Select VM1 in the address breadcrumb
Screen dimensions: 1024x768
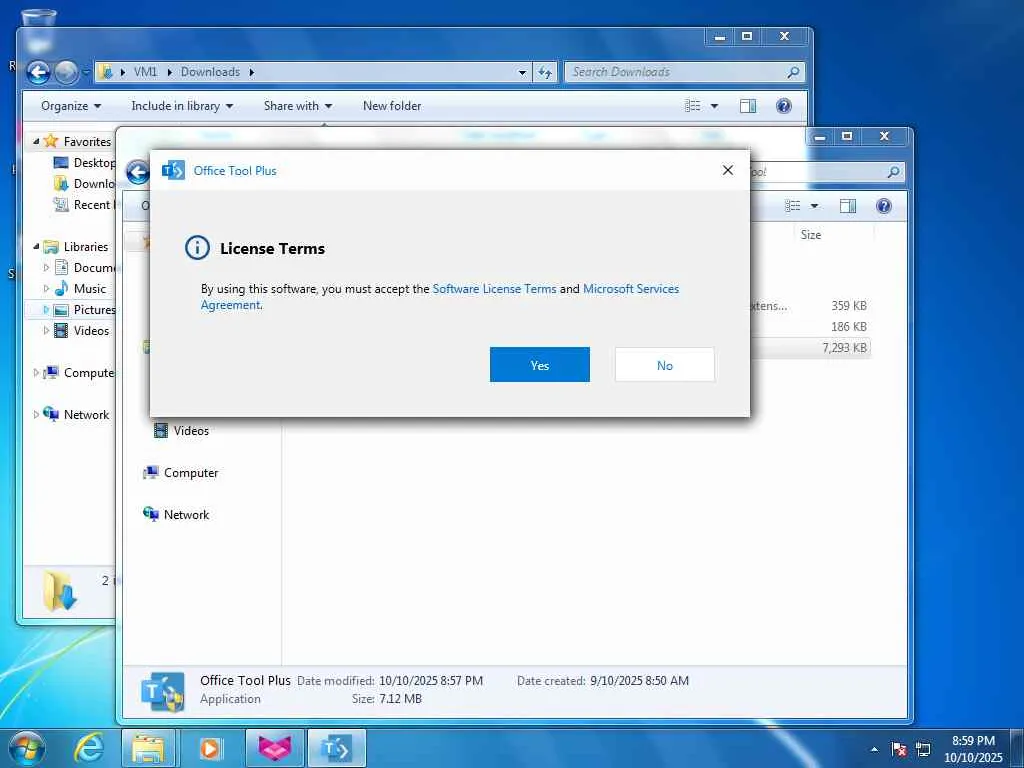click(x=146, y=72)
